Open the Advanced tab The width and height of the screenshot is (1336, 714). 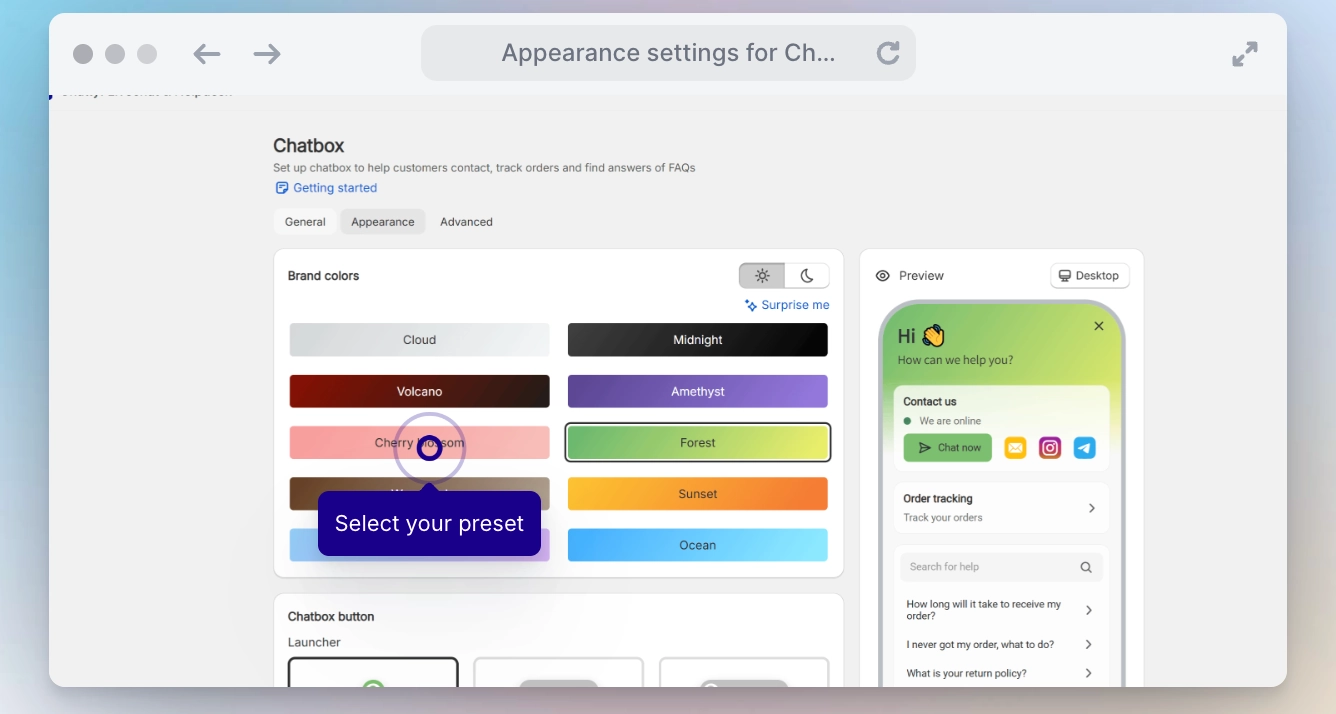pyautogui.click(x=466, y=222)
